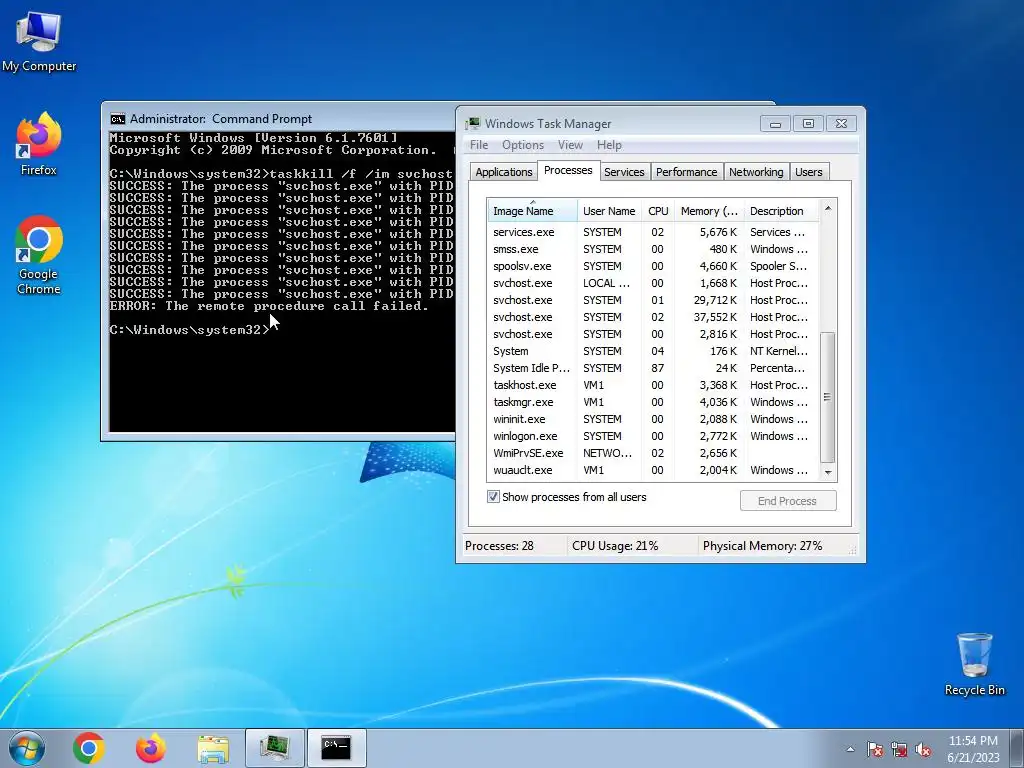1024x768 pixels.
Task: Open Google Chrome desktop shortcut
Action: tap(39, 255)
